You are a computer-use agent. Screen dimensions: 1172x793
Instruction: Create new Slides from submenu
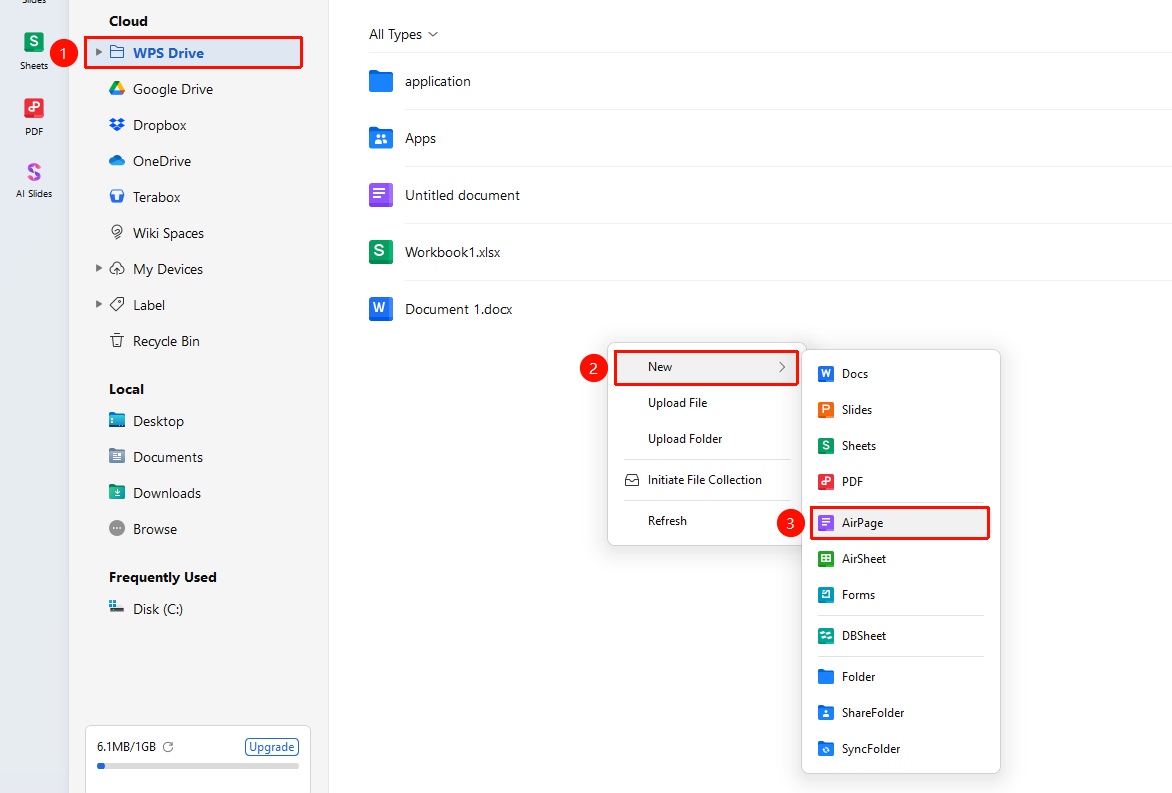tap(900, 410)
